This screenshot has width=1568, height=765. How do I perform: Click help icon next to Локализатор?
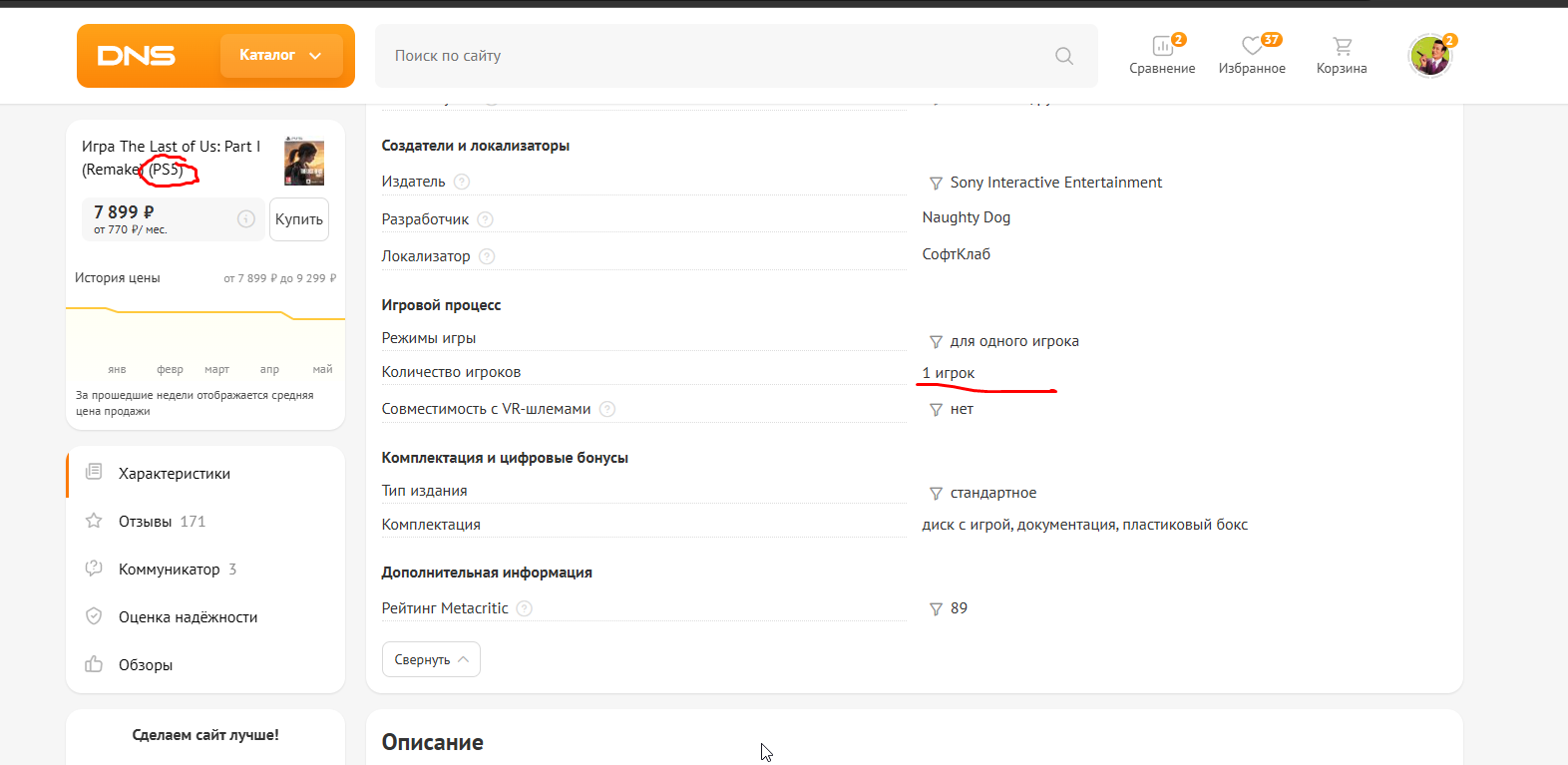(487, 256)
